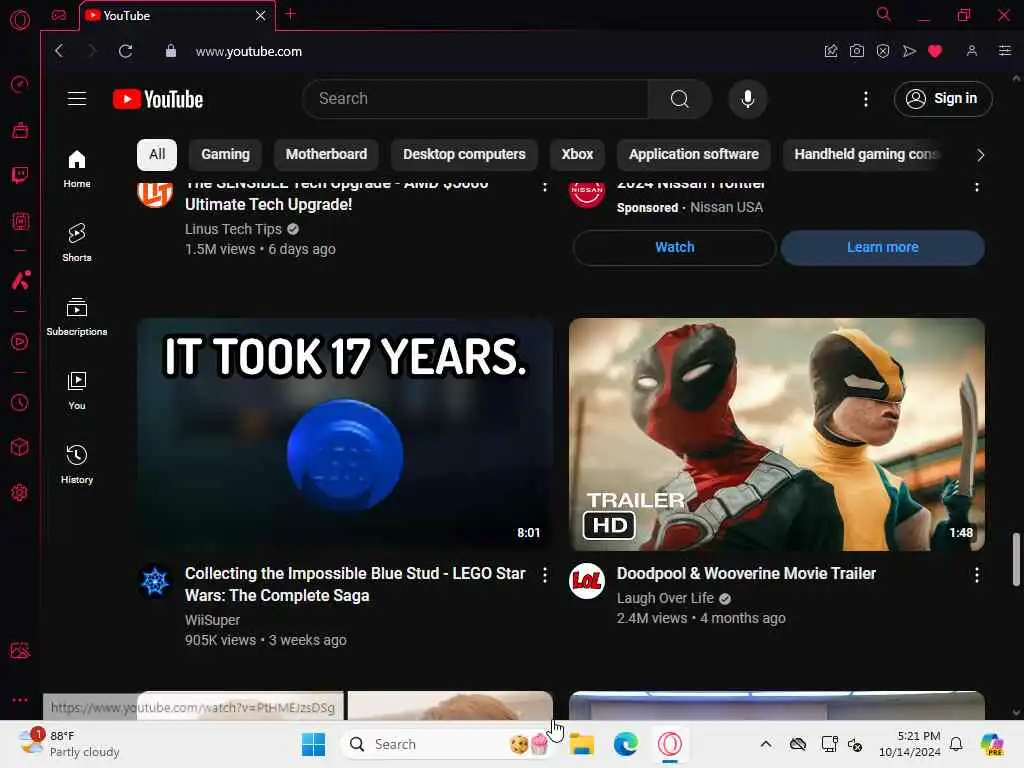
Task: Open History in sidebar
Action: (x=76, y=464)
